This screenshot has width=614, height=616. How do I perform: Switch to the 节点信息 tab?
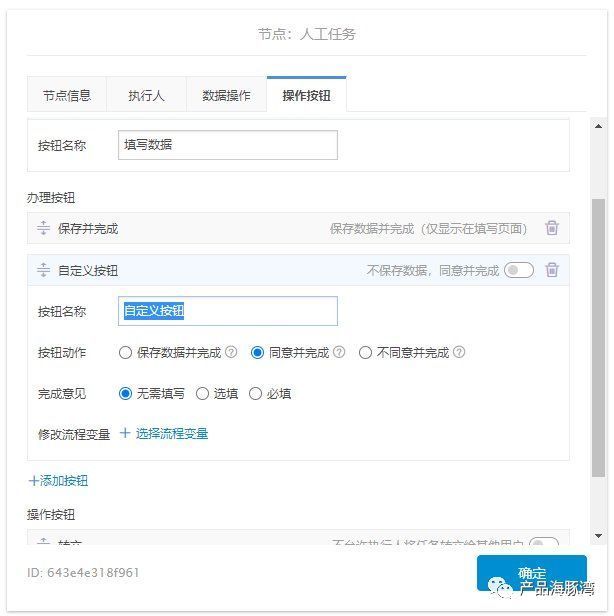pyautogui.click(x=67, y=95)
